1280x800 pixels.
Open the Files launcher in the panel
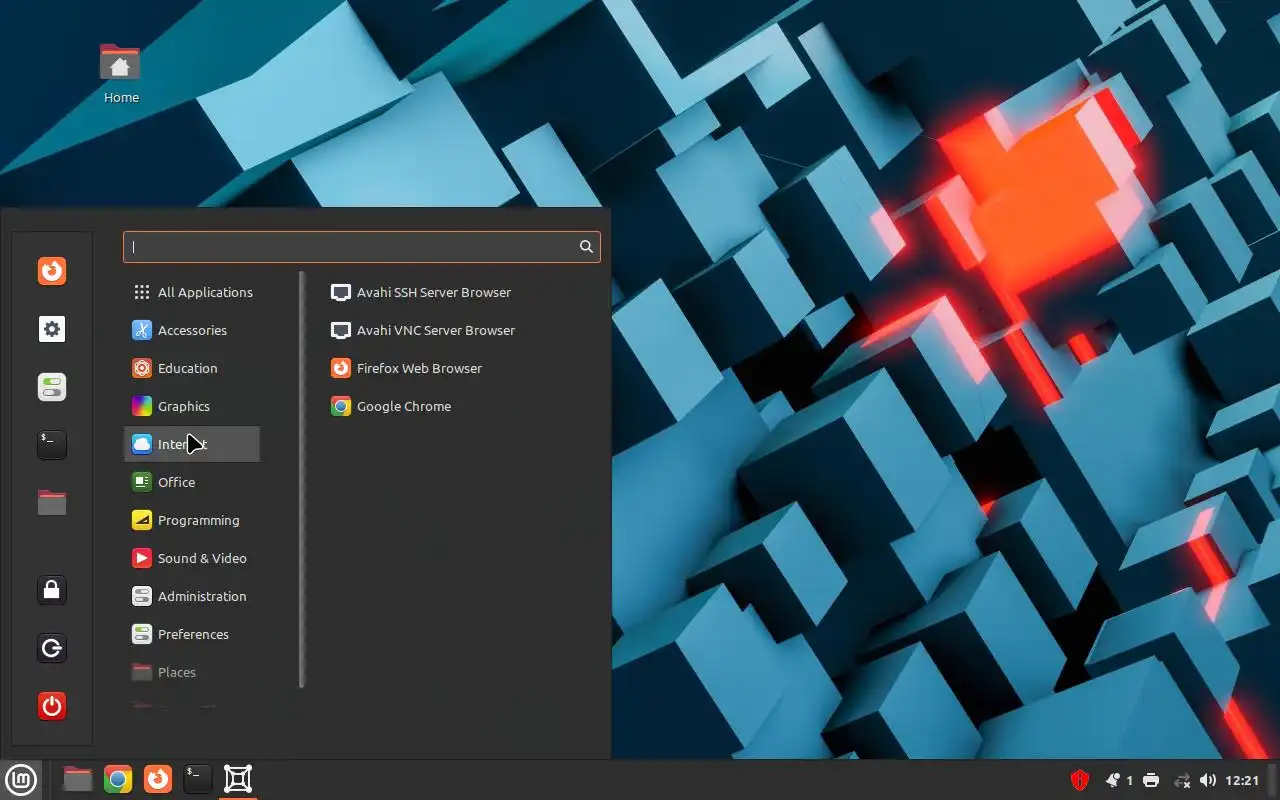tap(77, 779)
